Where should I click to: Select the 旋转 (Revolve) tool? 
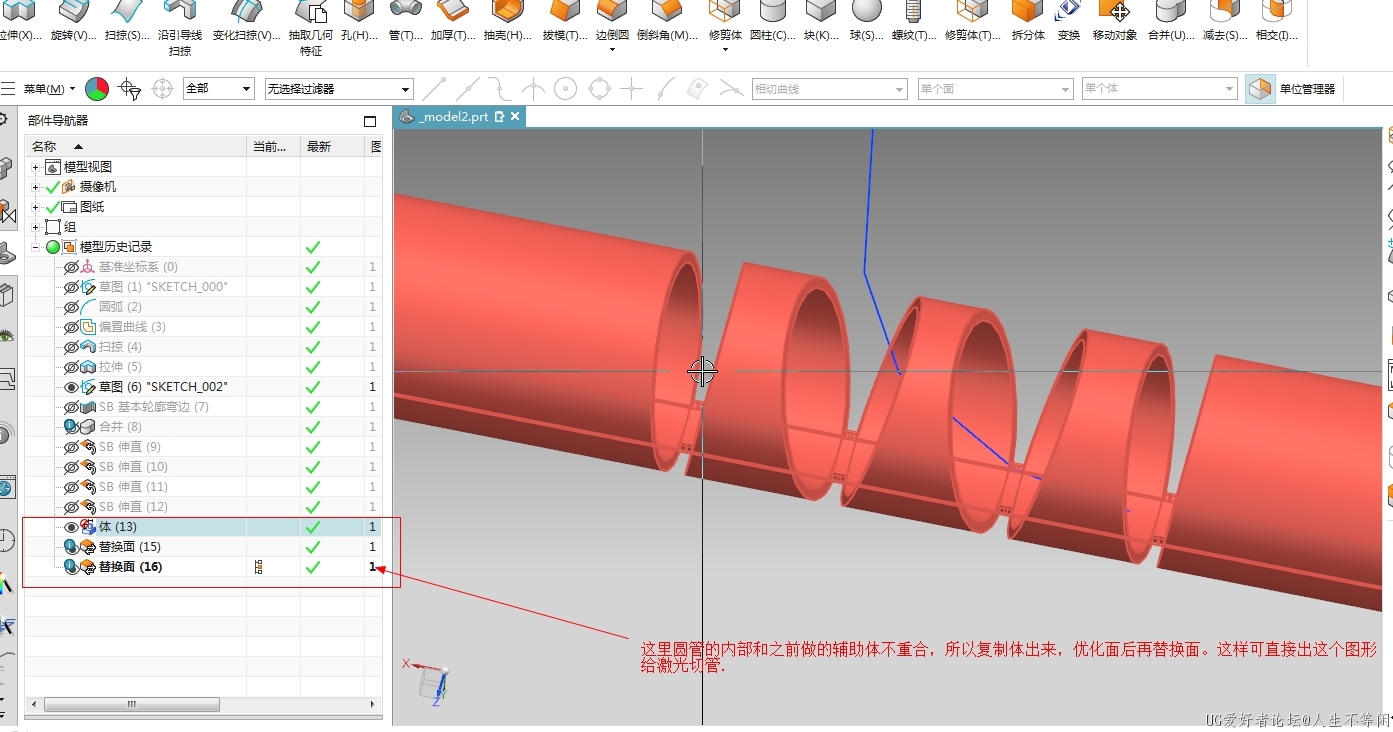pos(73,22)
